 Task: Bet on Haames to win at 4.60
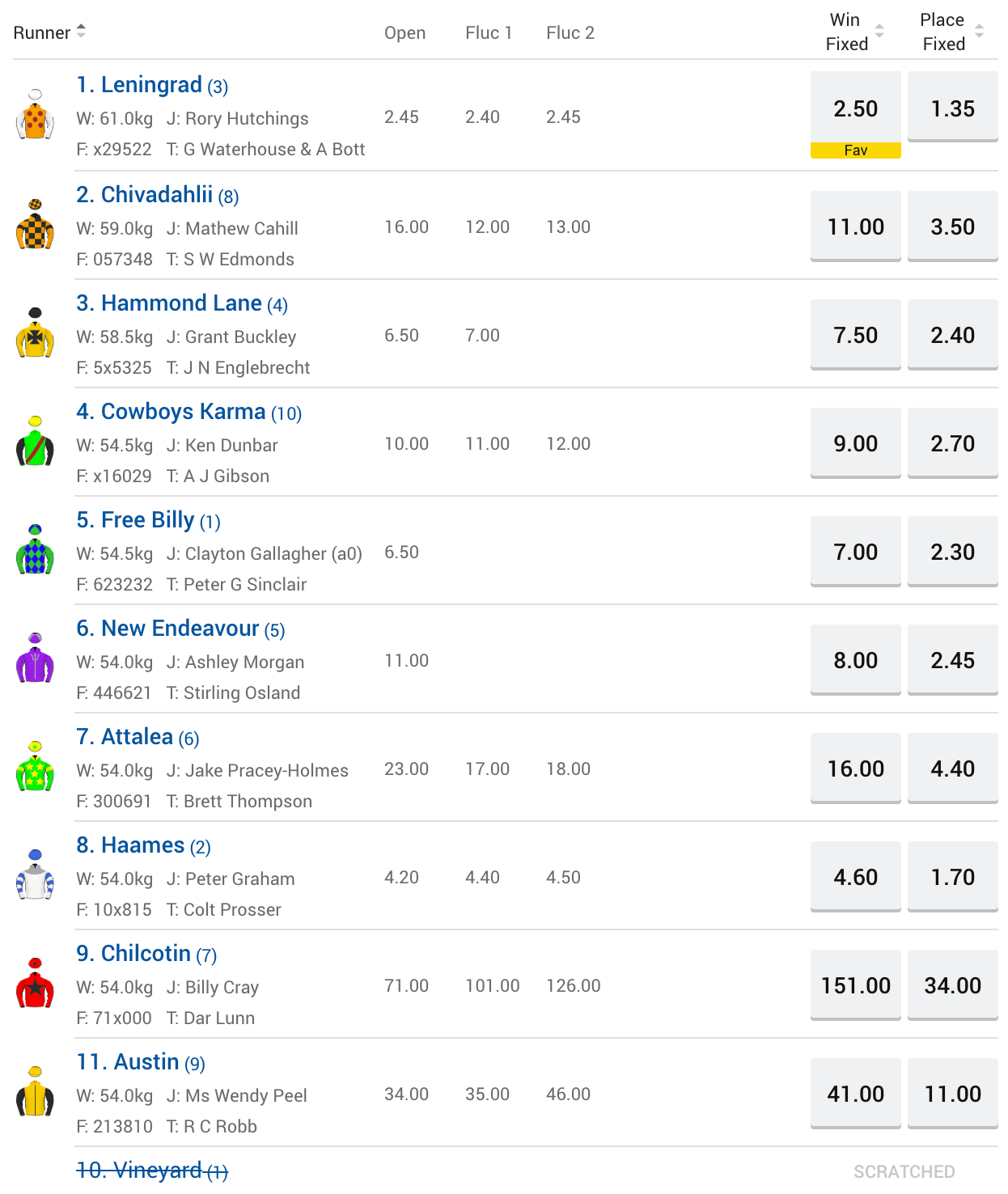855,877
